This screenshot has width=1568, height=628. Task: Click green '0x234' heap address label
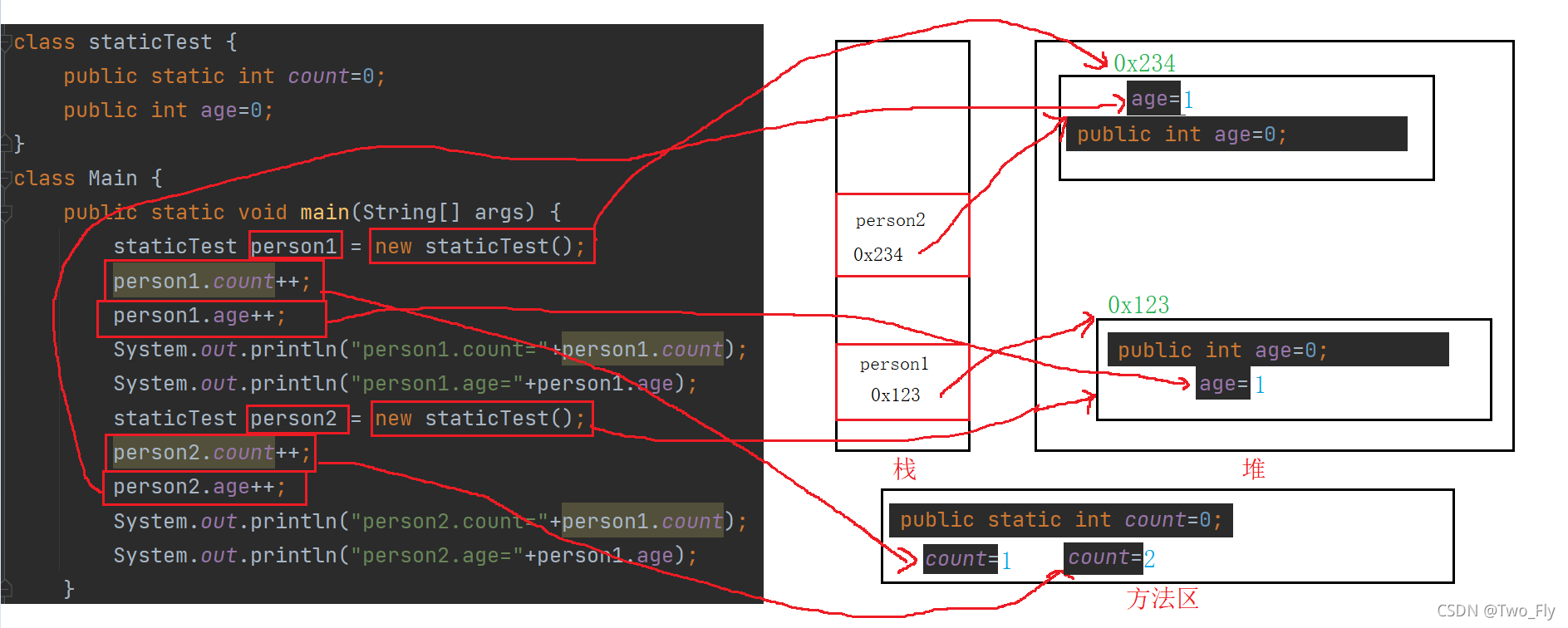coord(1144,63)
